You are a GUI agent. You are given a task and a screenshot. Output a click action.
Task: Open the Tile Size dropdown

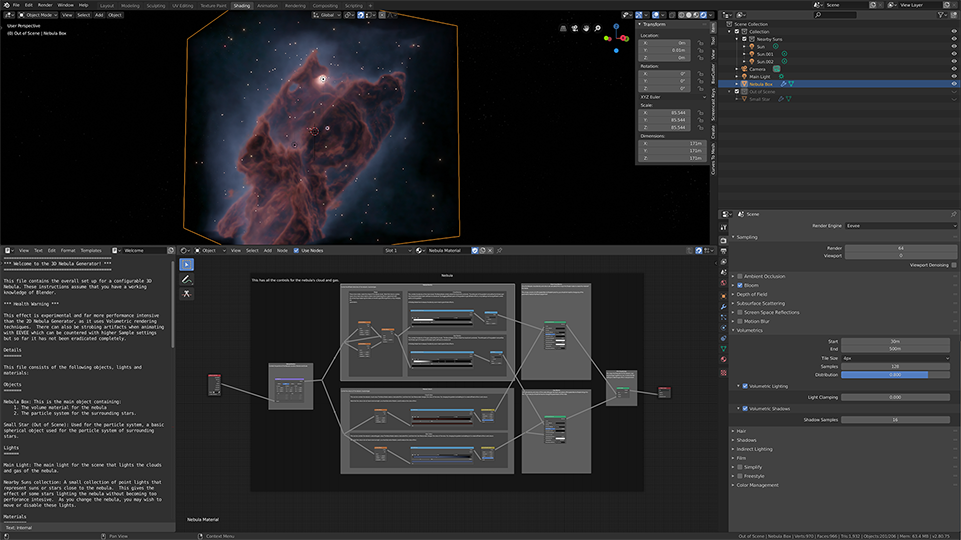coord(896,357)
